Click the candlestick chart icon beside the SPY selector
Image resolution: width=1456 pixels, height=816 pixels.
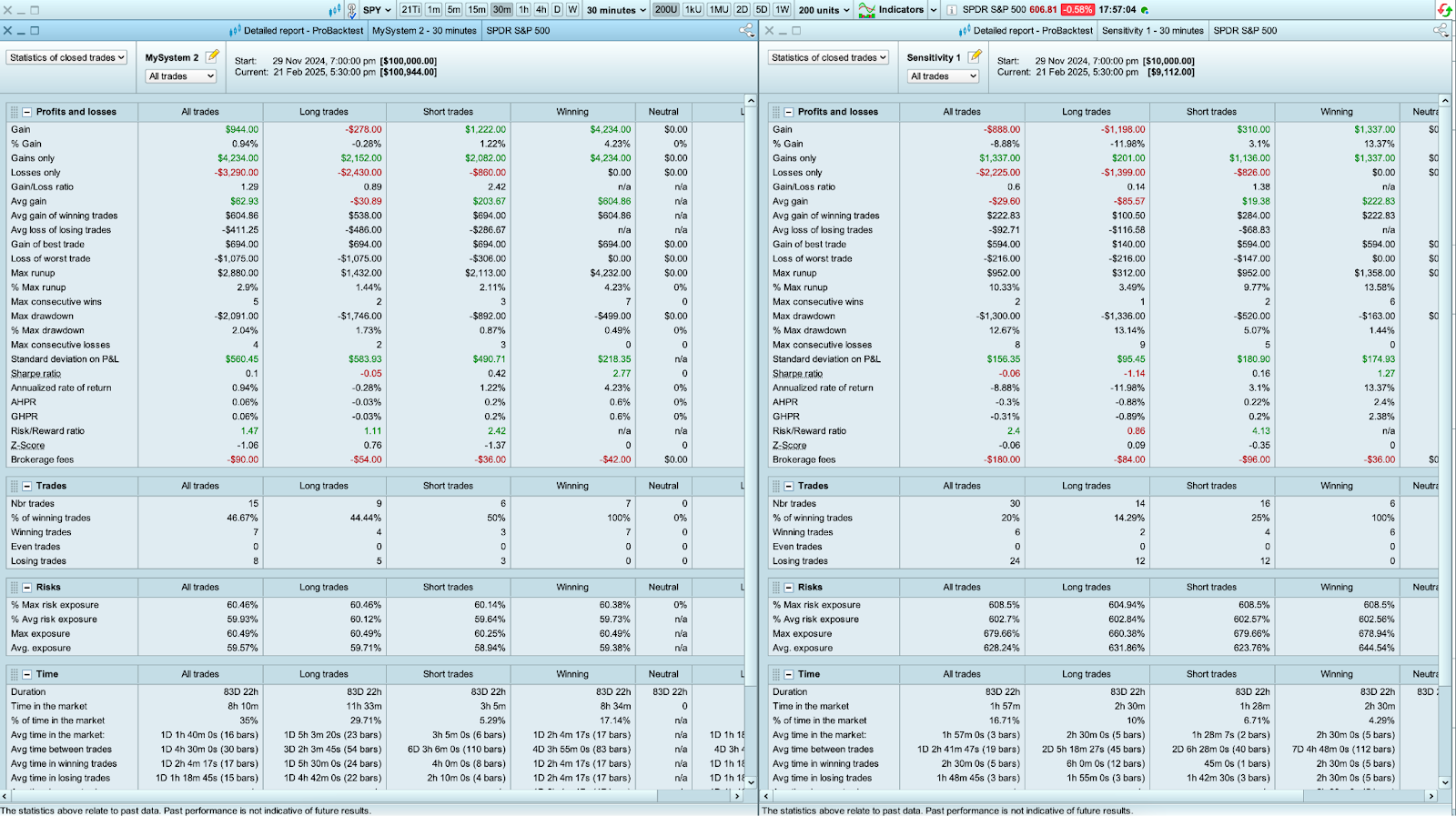334,10
